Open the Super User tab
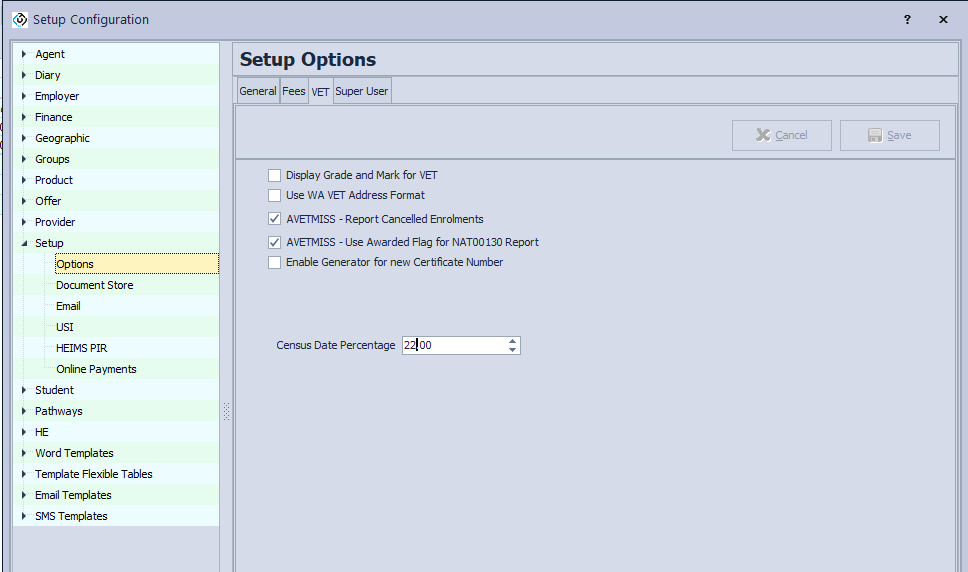Screen dimensions: 968x572 (x=361, y=91)
